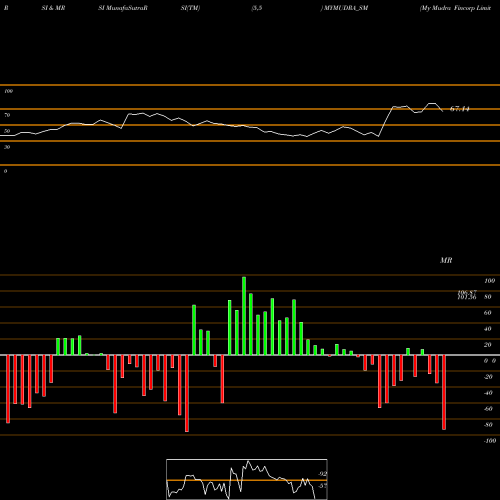The image size is (500, 500).
Task: Open the mini overview chart thumbnail
Action: tap(247, 479)
